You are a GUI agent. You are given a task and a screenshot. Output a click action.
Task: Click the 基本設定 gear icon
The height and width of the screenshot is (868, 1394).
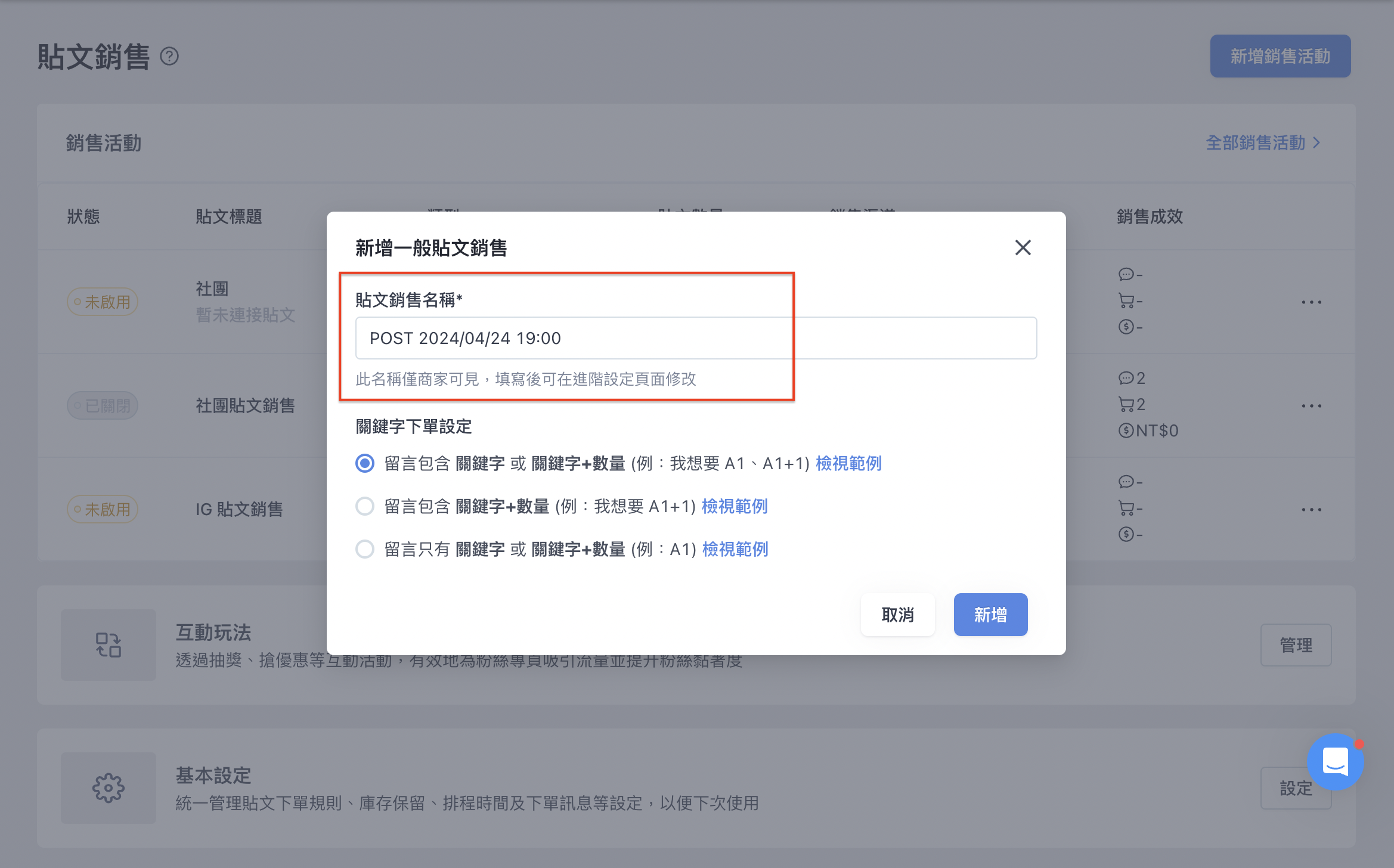tap(109, 788)
